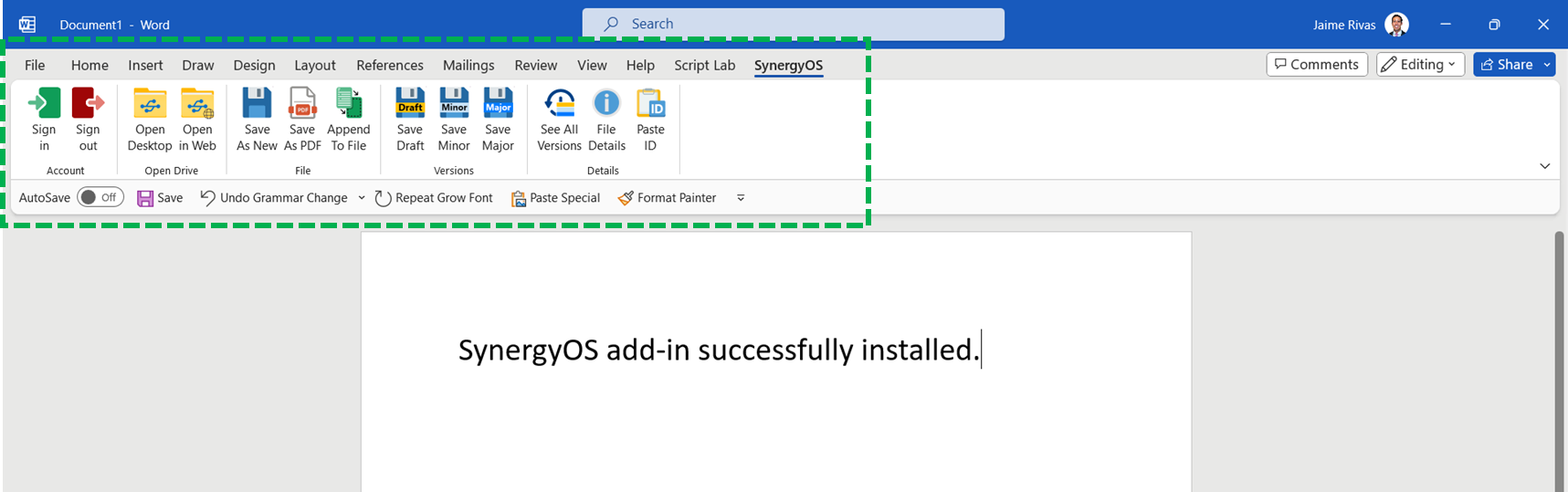
Task: Click Save Draft version icon
Action: 410,103
